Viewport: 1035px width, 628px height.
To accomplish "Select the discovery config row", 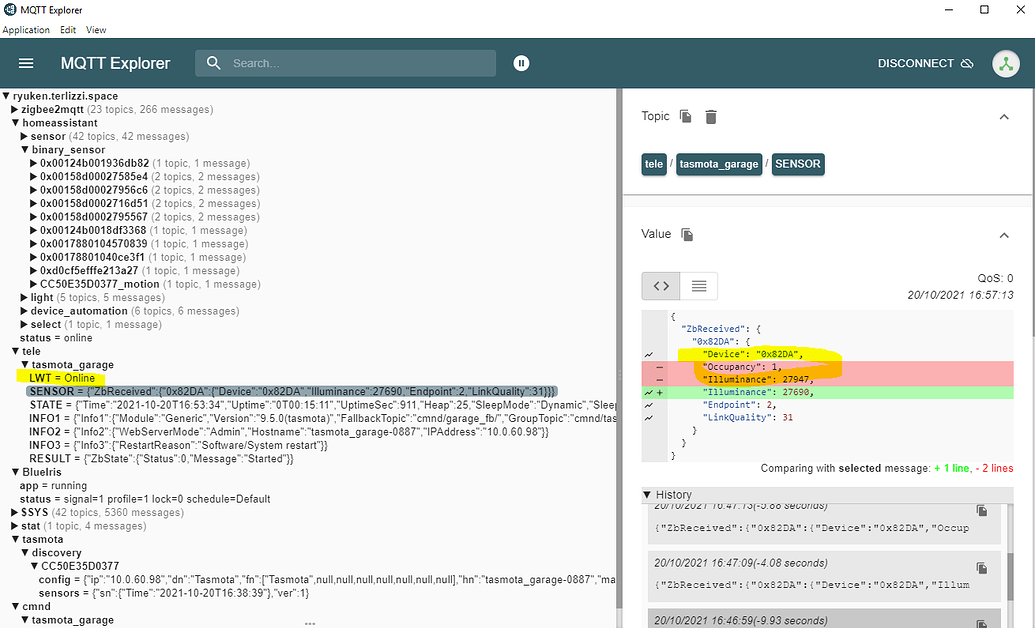I will point(327,580).
